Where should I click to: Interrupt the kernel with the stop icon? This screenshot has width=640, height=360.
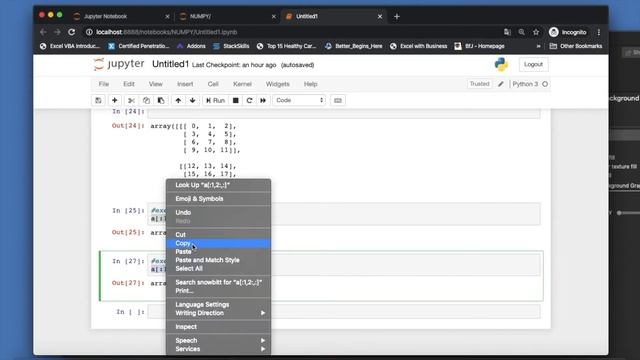(x=236, y=100)
